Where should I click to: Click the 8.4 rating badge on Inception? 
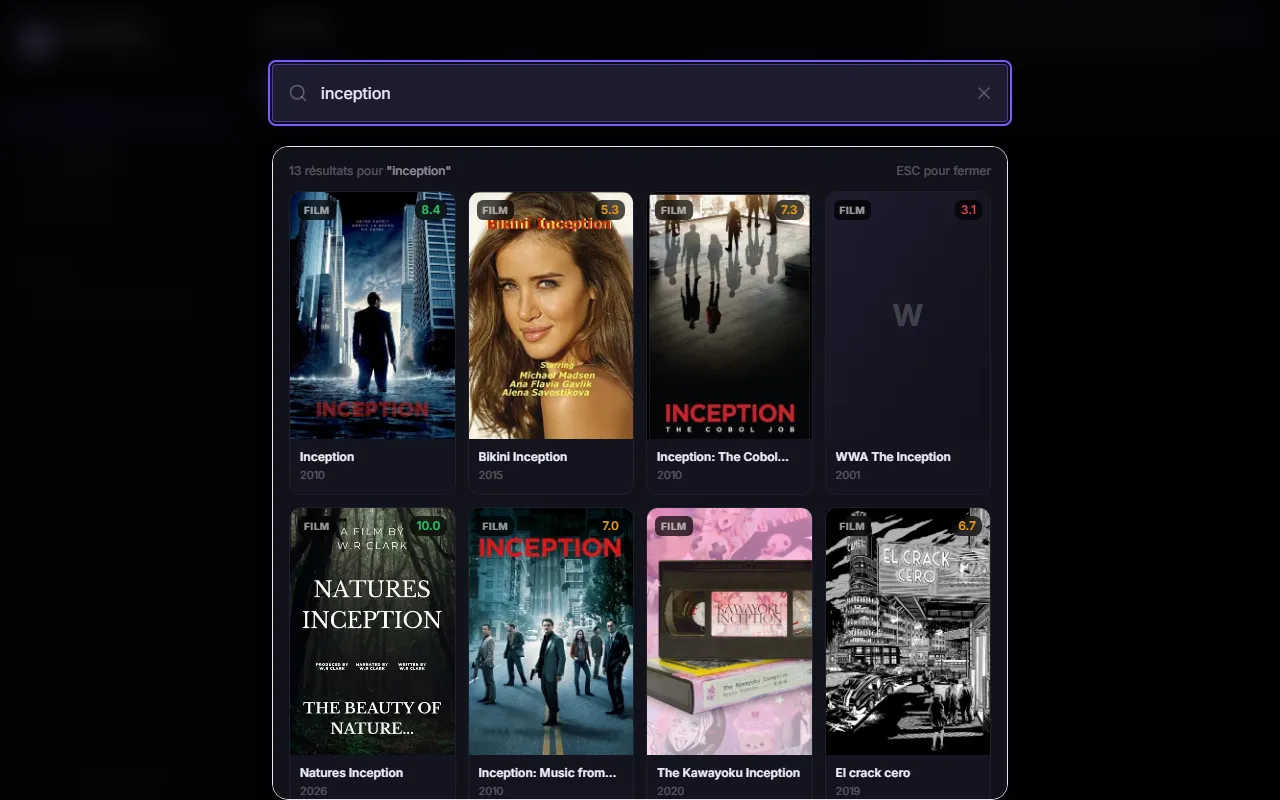coord(431,210)
